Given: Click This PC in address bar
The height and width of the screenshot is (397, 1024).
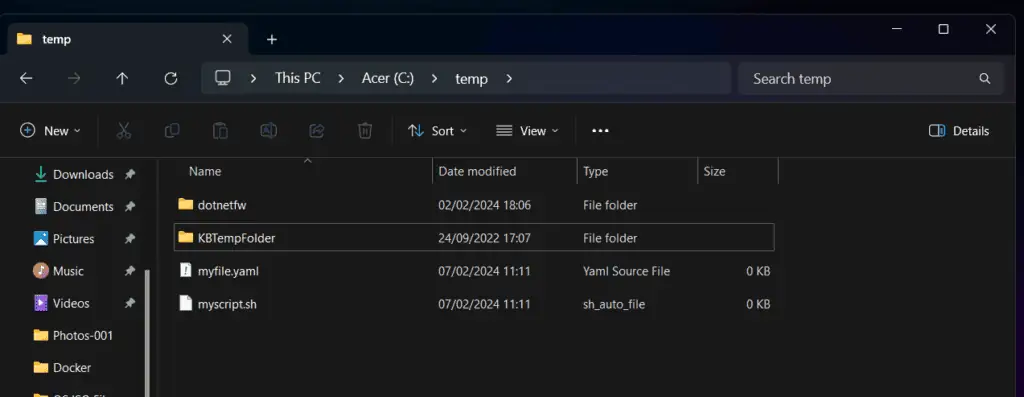Looking at the screenshot, I should [298, 78].
